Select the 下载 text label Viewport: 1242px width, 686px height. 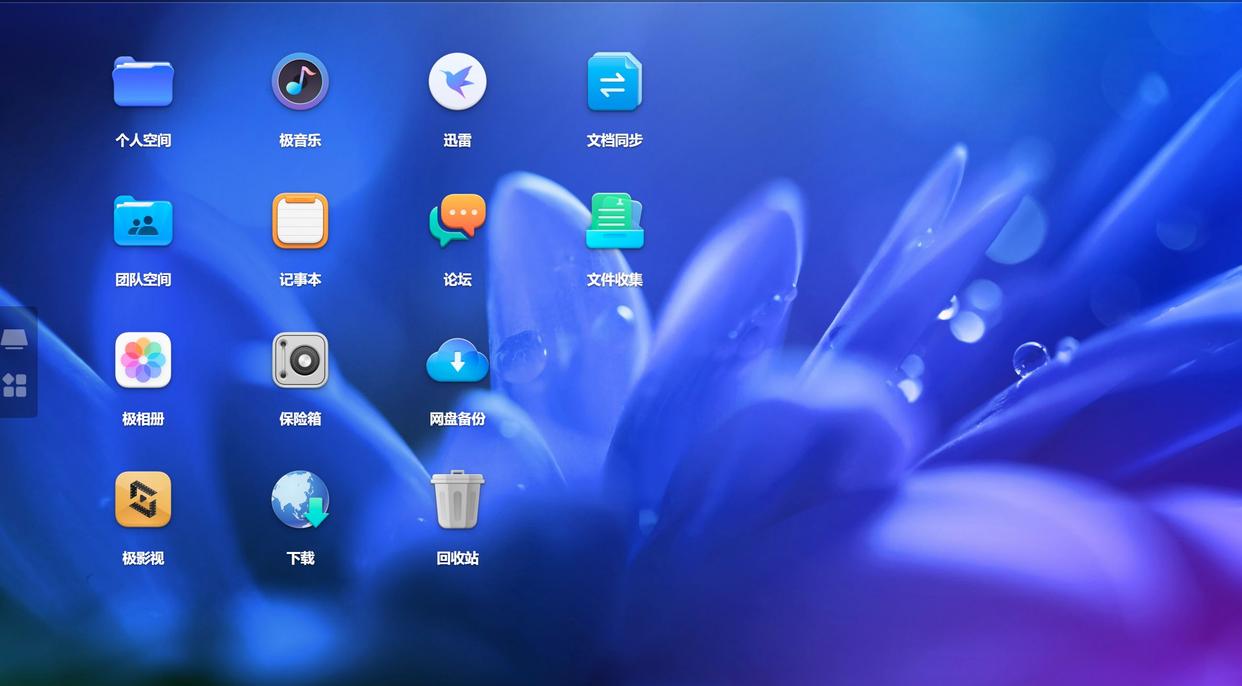300,558
